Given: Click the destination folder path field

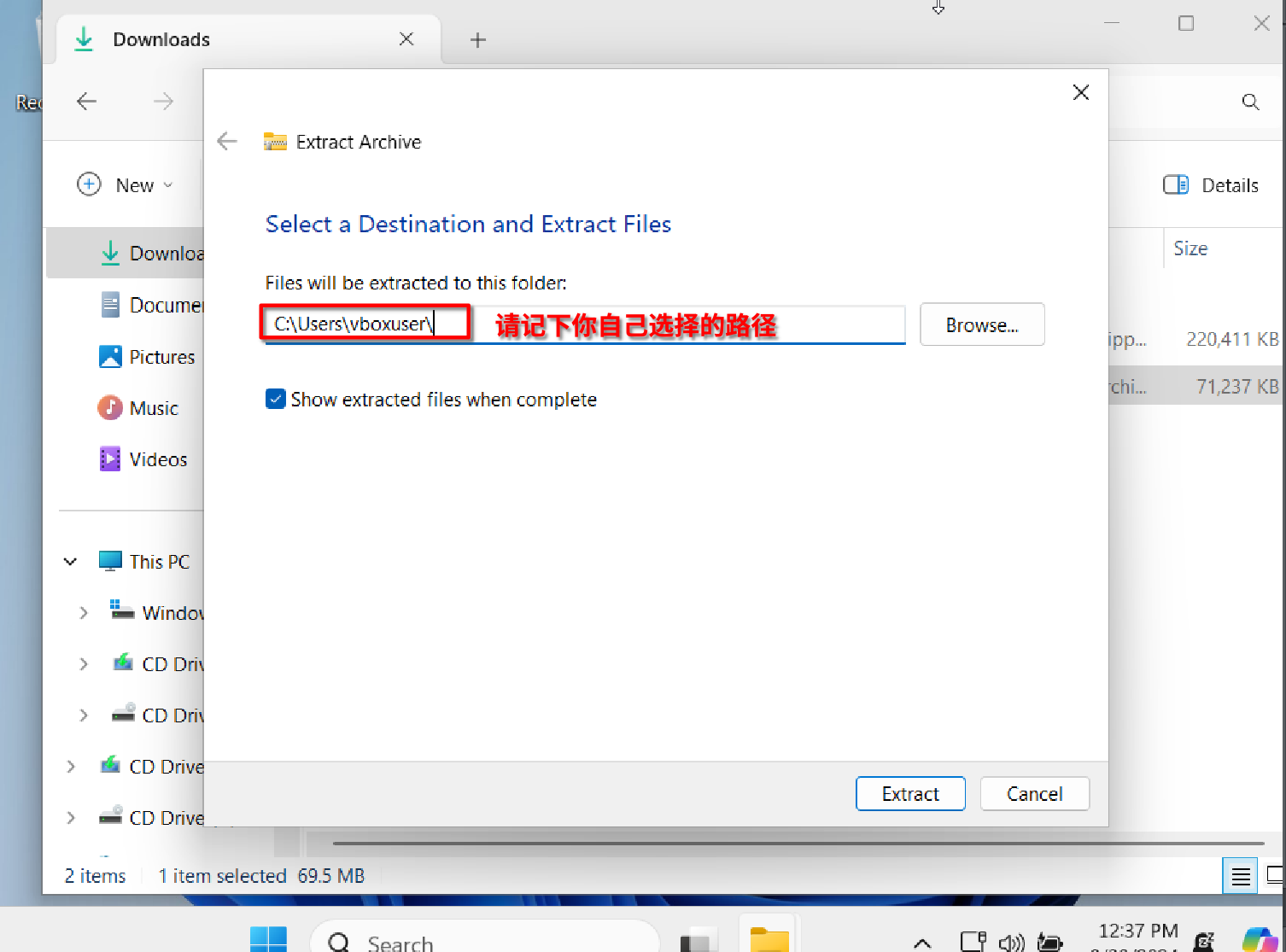Looking at the screenshot, I should (666, 324).
